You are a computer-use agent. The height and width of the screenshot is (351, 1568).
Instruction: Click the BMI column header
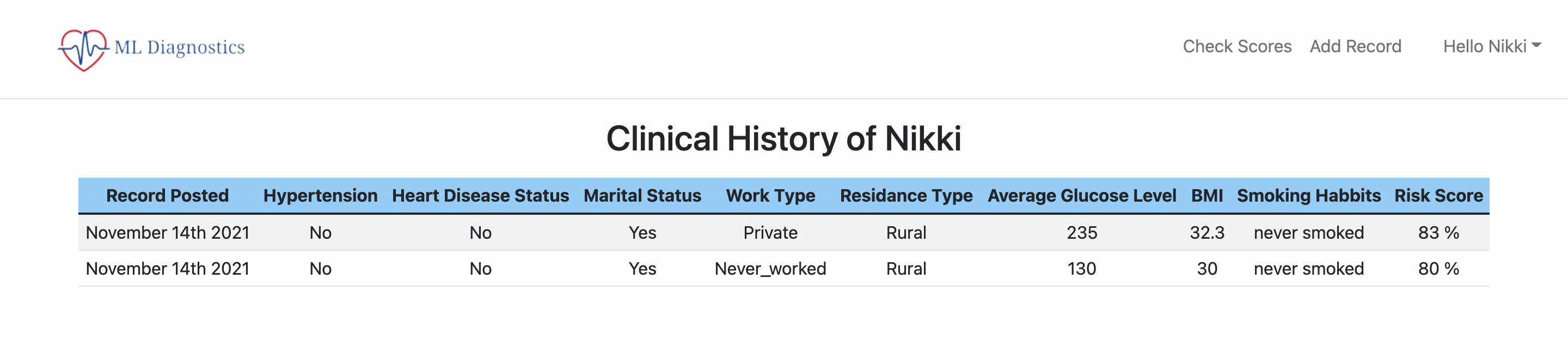tap(1207, 196)
